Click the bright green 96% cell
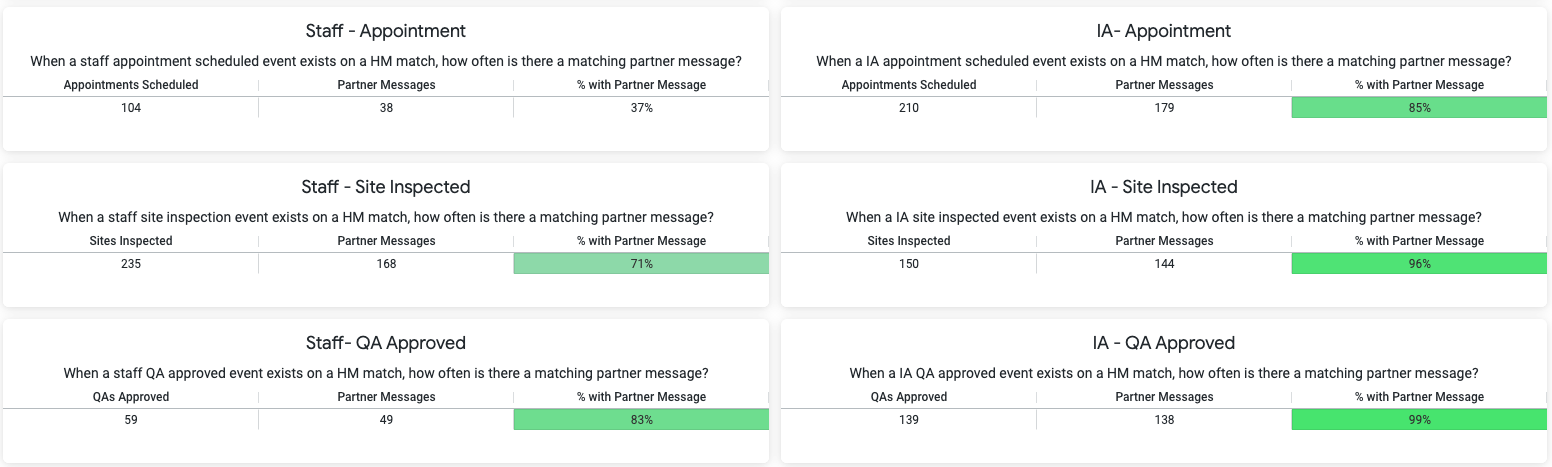Viewport: 1552px width, 467px height. (x=1419, y=264)
